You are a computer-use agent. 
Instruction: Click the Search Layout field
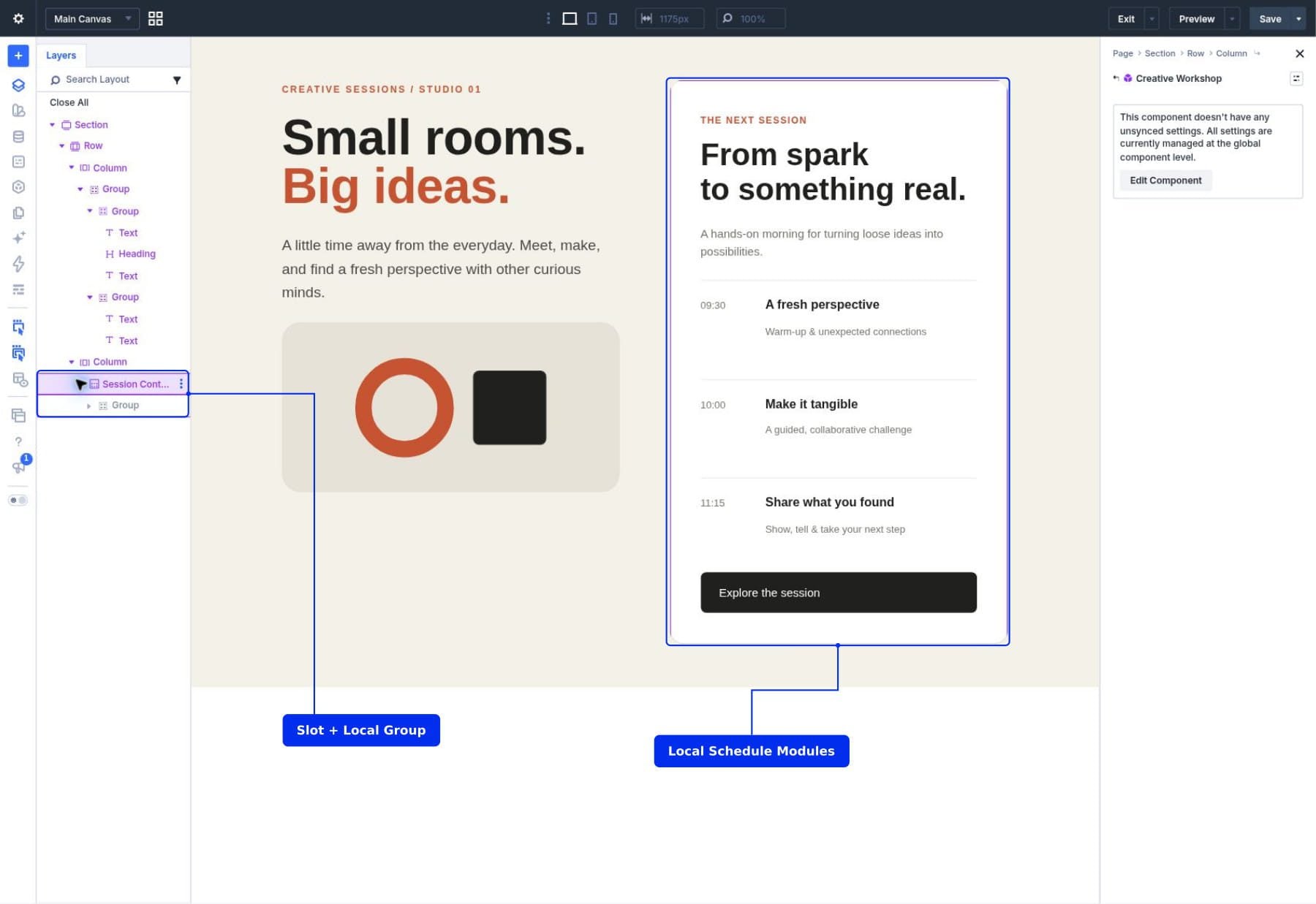107,80
